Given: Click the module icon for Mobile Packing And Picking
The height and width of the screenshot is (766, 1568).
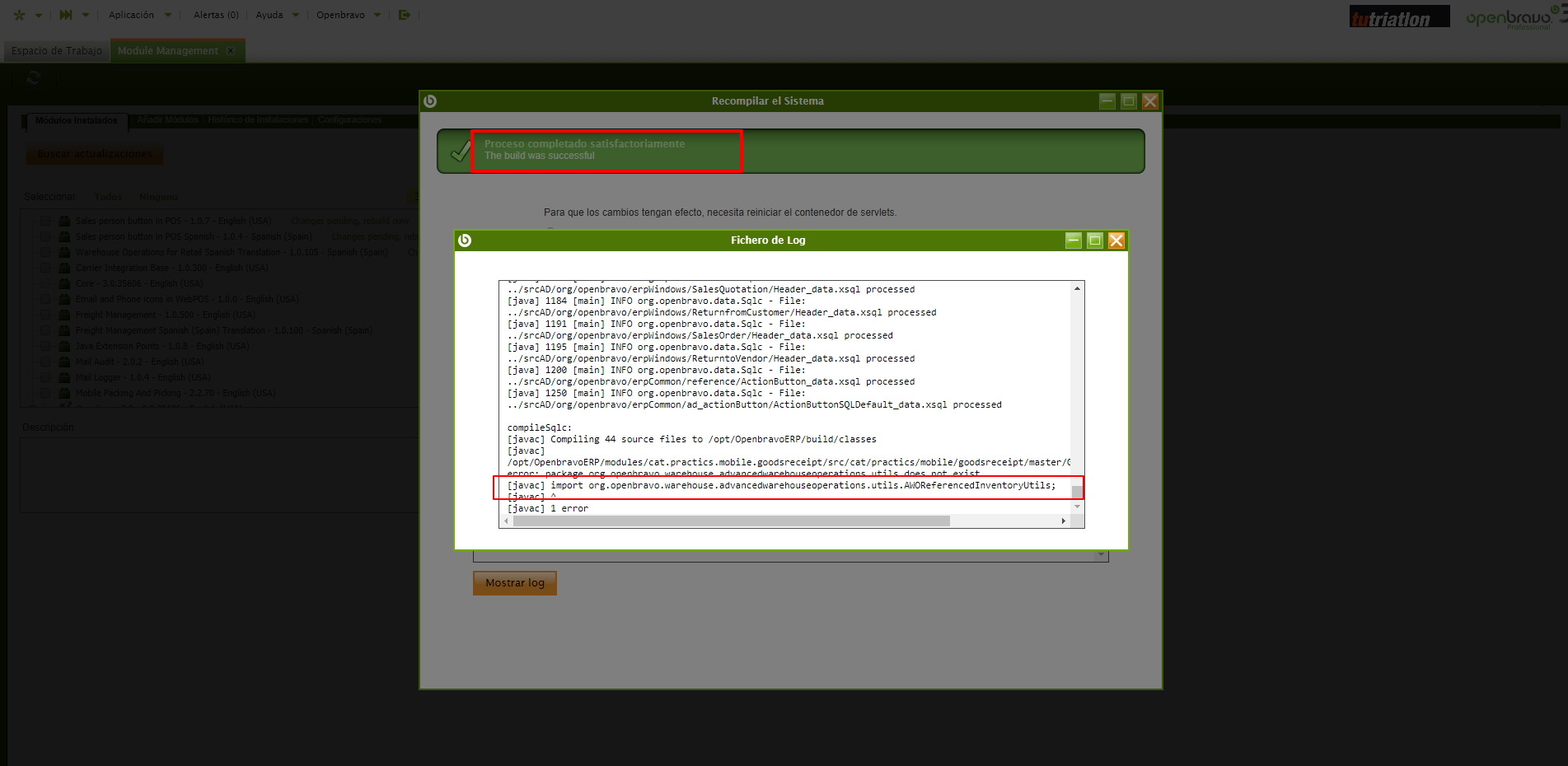Looking at the screenshot, I should click(x=64, y=393).
